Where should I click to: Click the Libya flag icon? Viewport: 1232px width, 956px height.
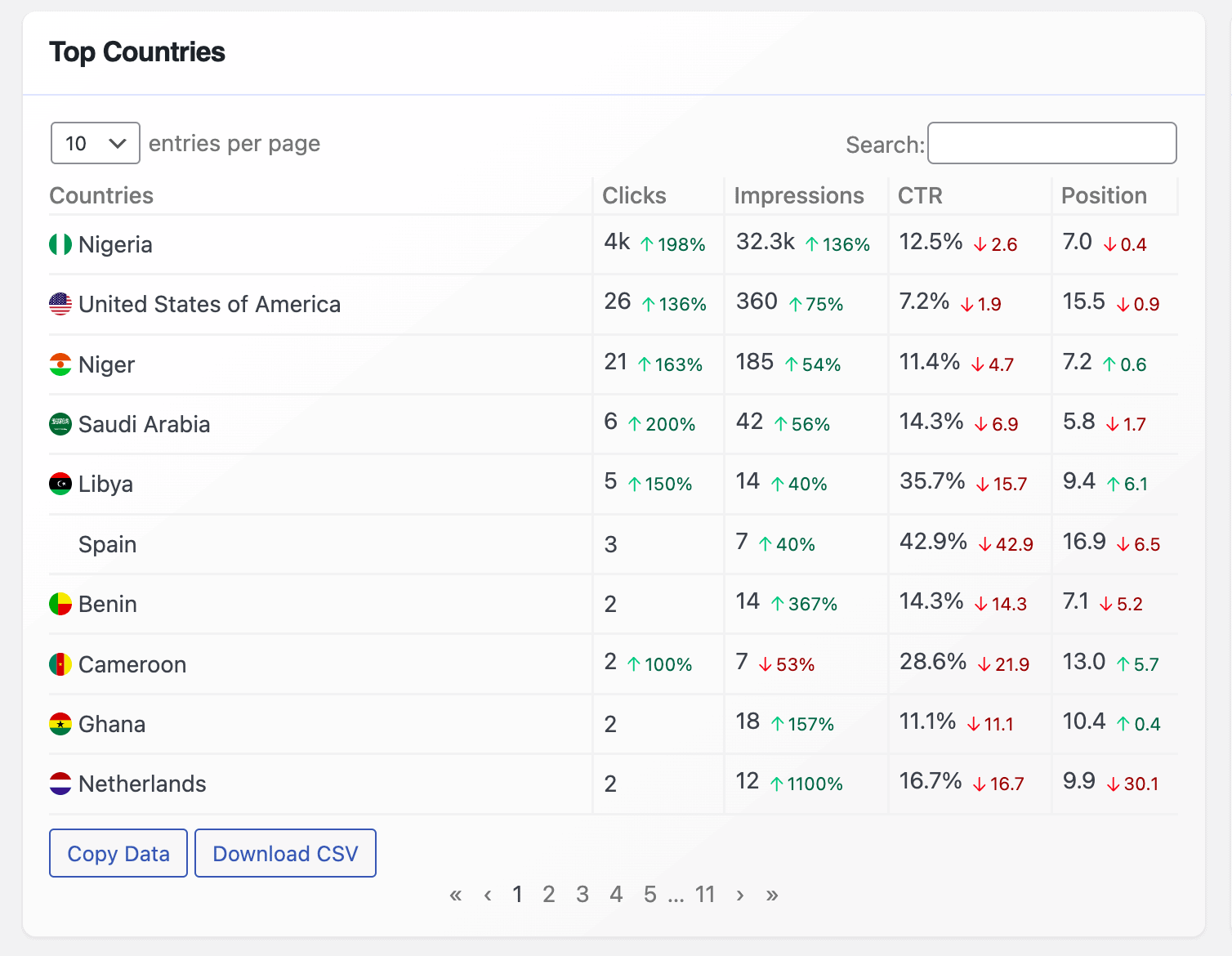coord(60,484)
